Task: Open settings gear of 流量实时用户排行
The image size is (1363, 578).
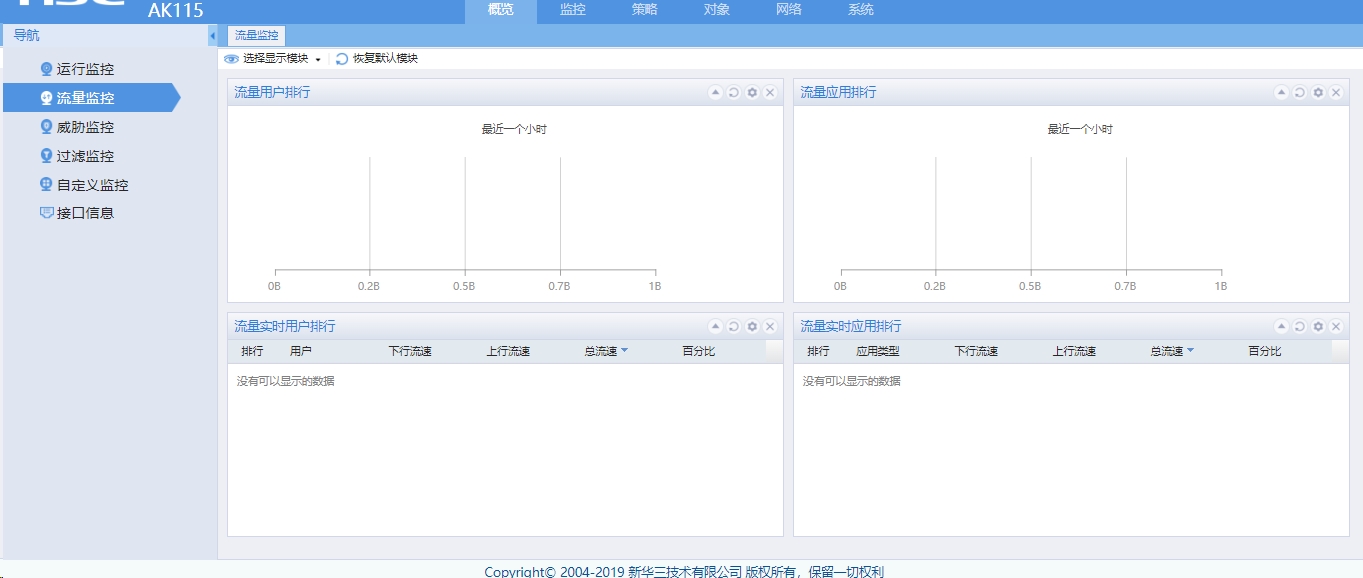Action: click(752, 327)
